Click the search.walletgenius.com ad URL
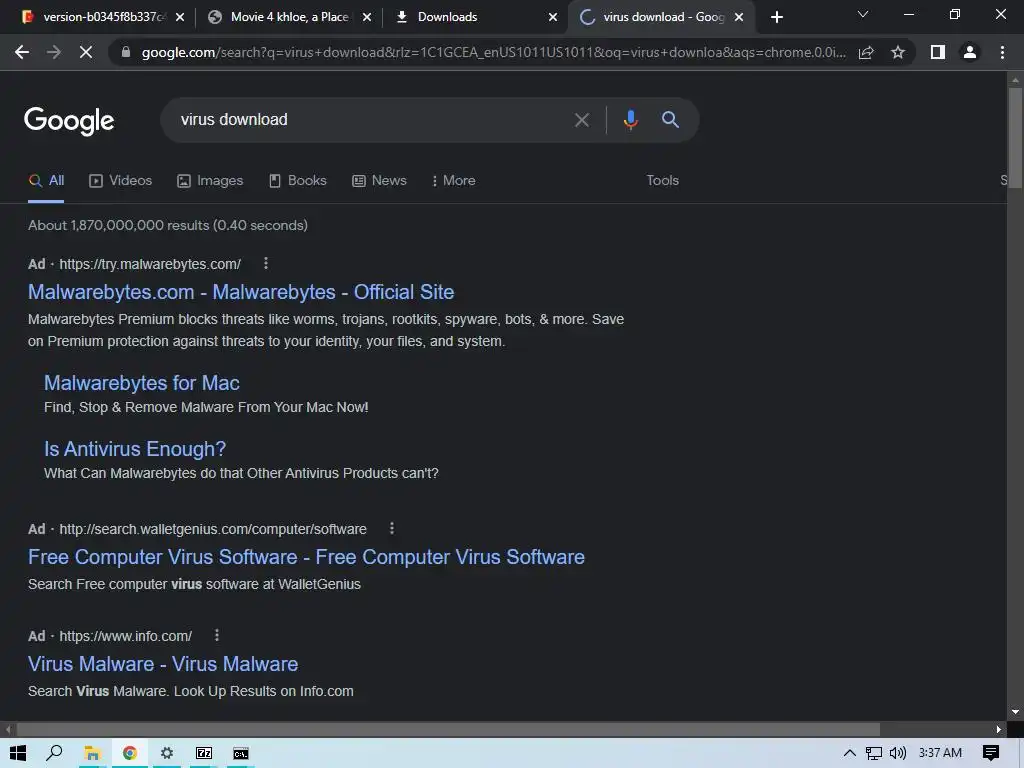This screenshot has width=1024, height=768. tap(213, 529)
